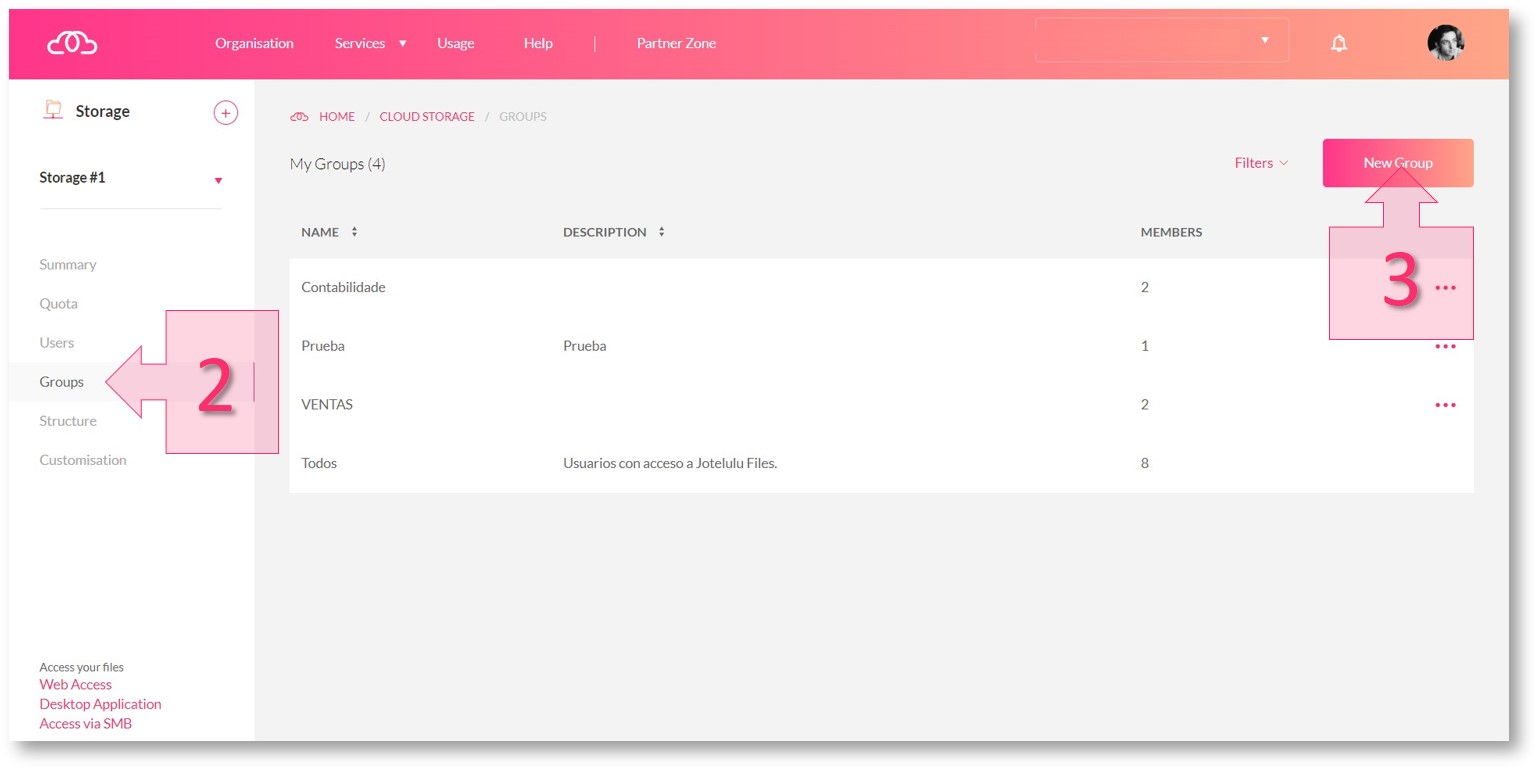Click the cloud logo in header
The width and height of the screenshot is (1538, 770).
click(x=72, y=43)
